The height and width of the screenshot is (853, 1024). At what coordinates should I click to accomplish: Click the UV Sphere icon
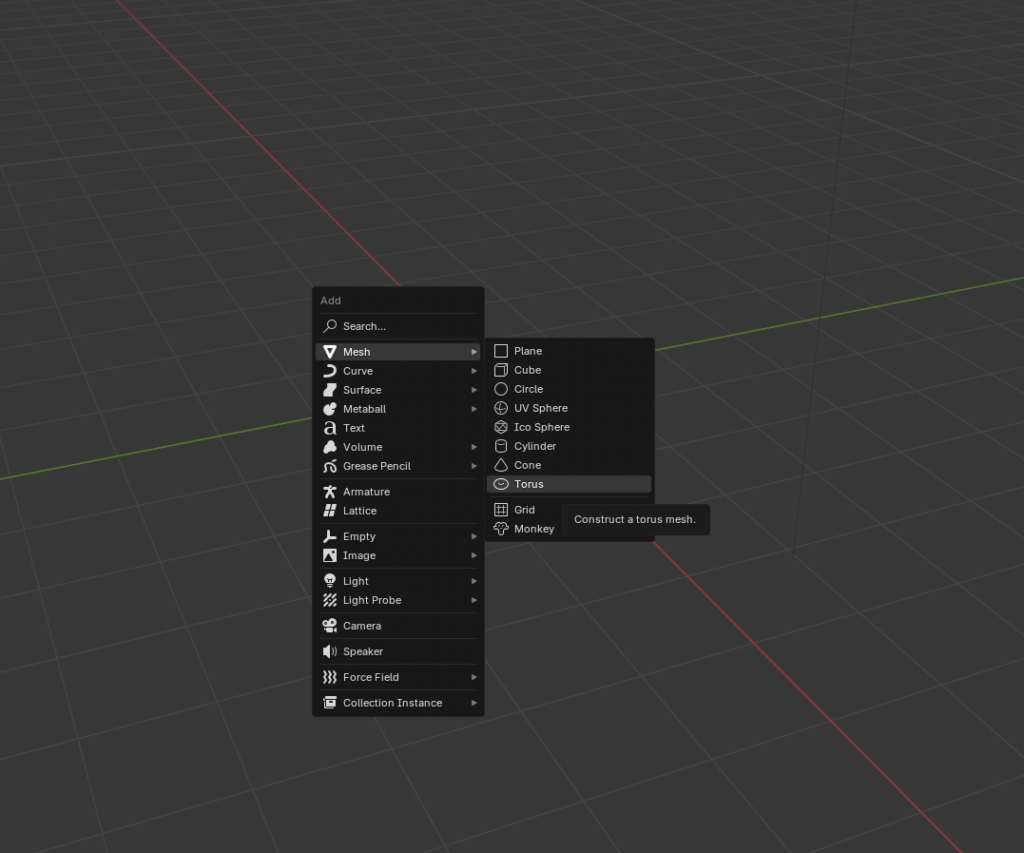501,408
